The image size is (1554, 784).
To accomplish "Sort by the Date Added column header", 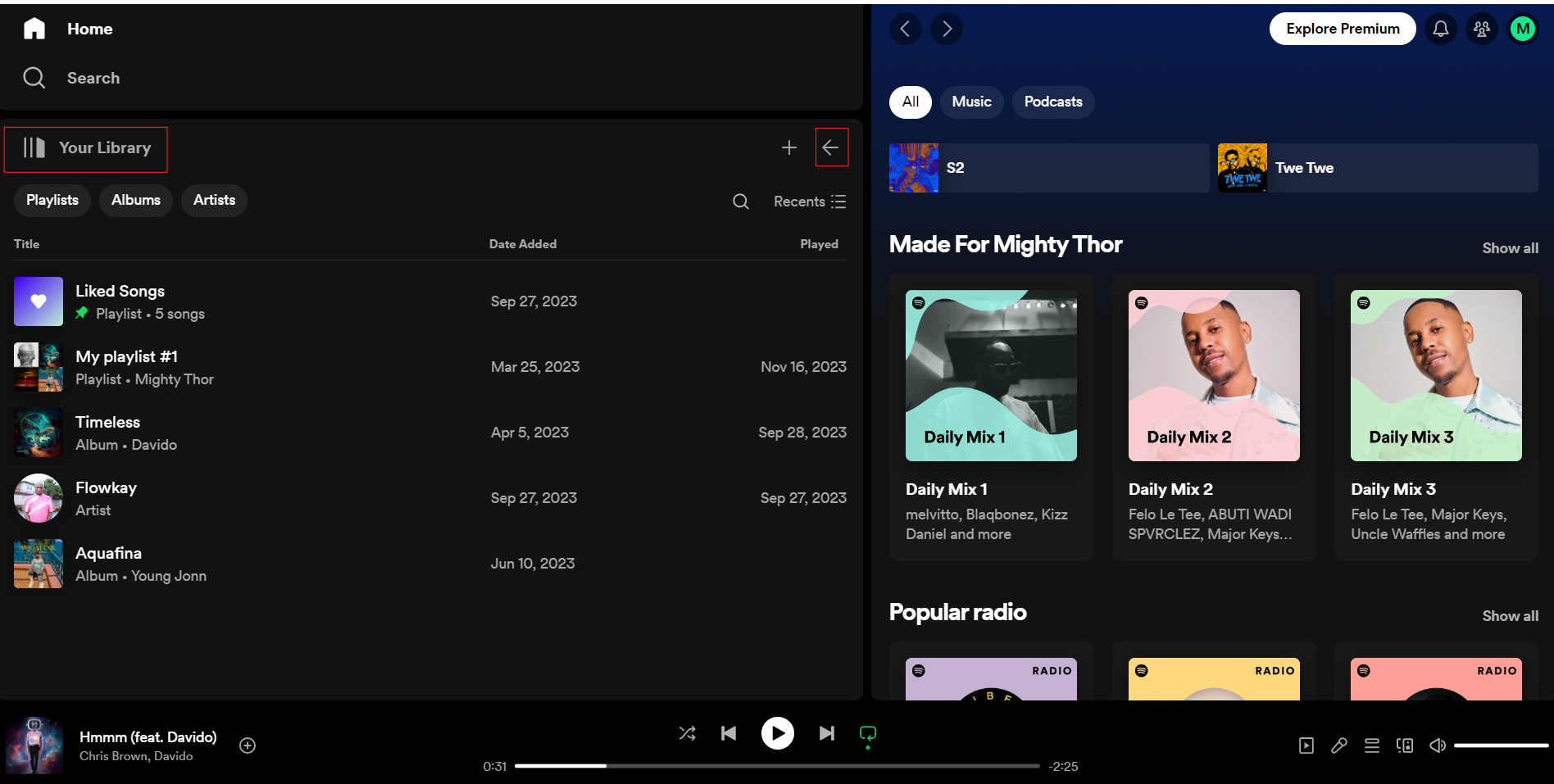I will click(523, 244).
